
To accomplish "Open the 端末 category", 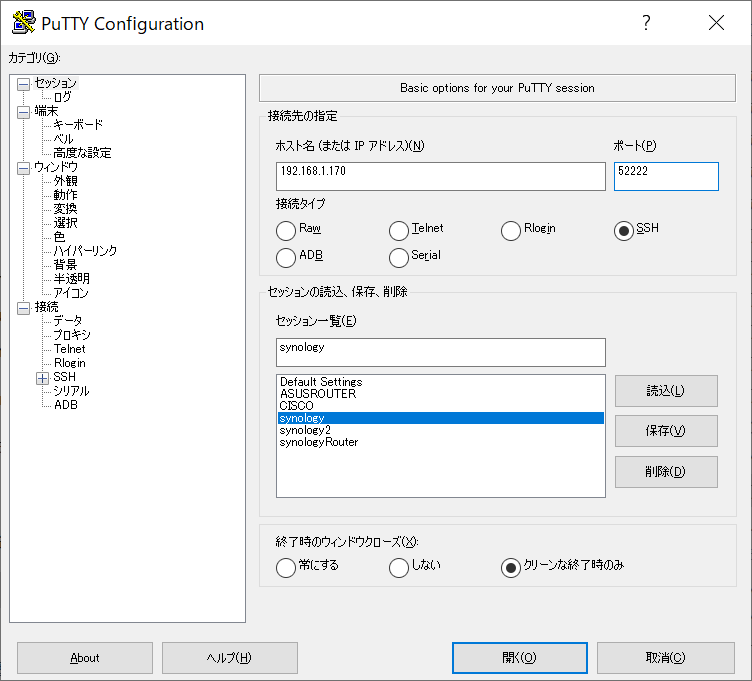I will 46,111.
